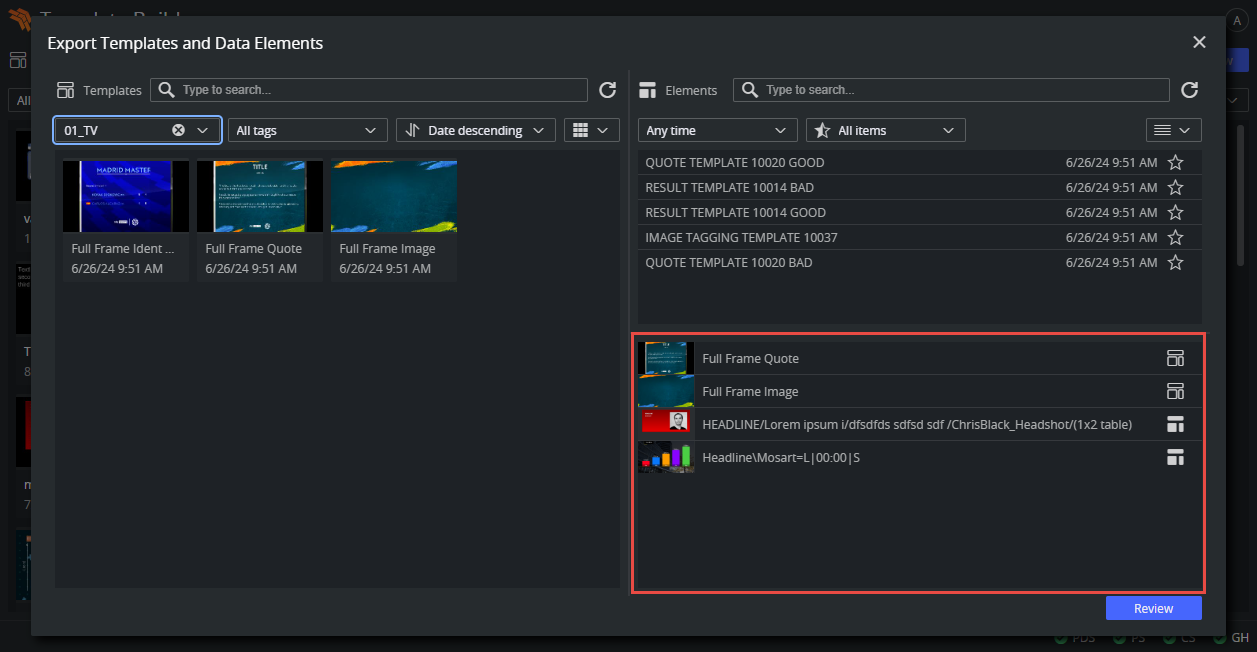
Task: Click element icon on Headline\Mosart row
Action: click(1175, 458)
